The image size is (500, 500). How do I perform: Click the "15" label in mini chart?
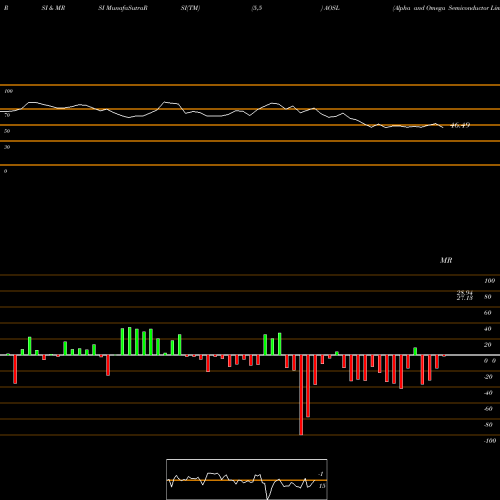(x=322, y=486)
